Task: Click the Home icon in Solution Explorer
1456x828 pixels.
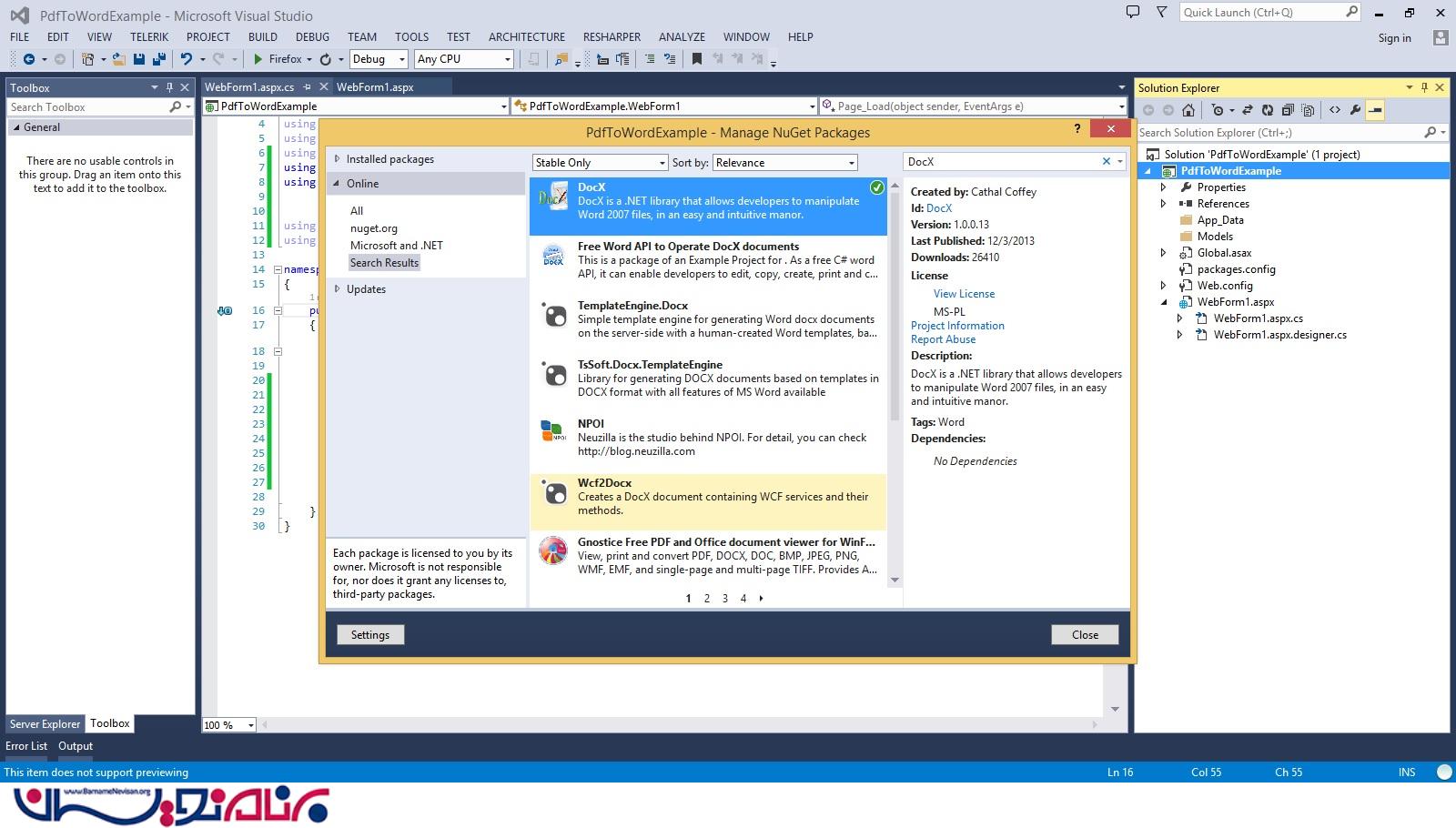Action: pos(1188,110)
